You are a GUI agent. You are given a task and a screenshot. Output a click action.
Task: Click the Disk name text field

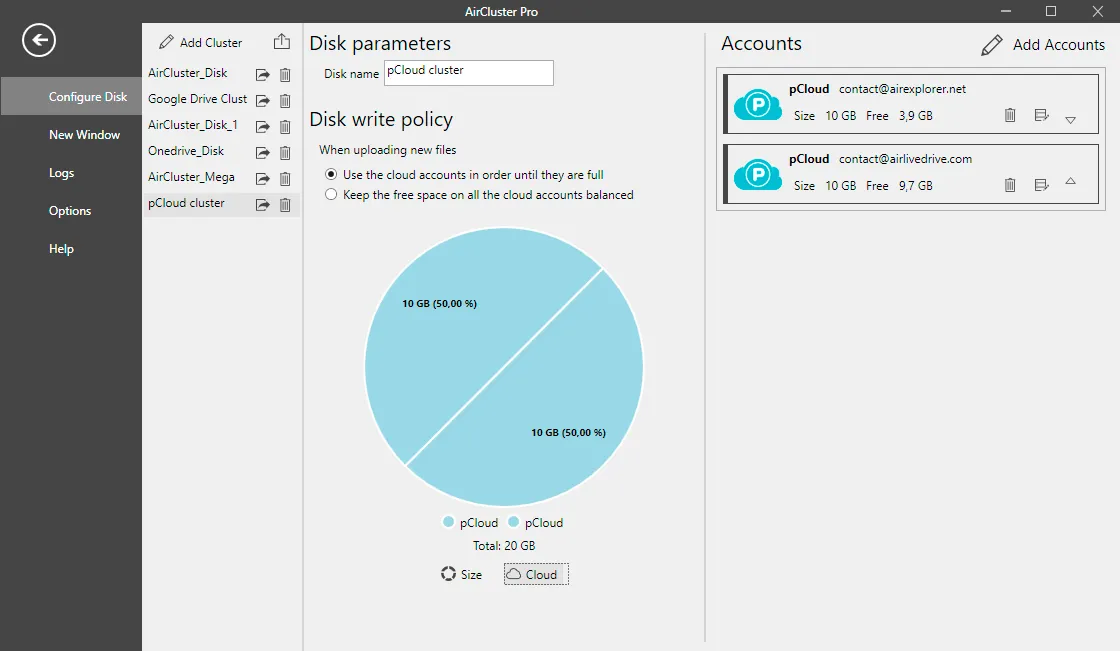pyautogui.click(x=469, y=73)
